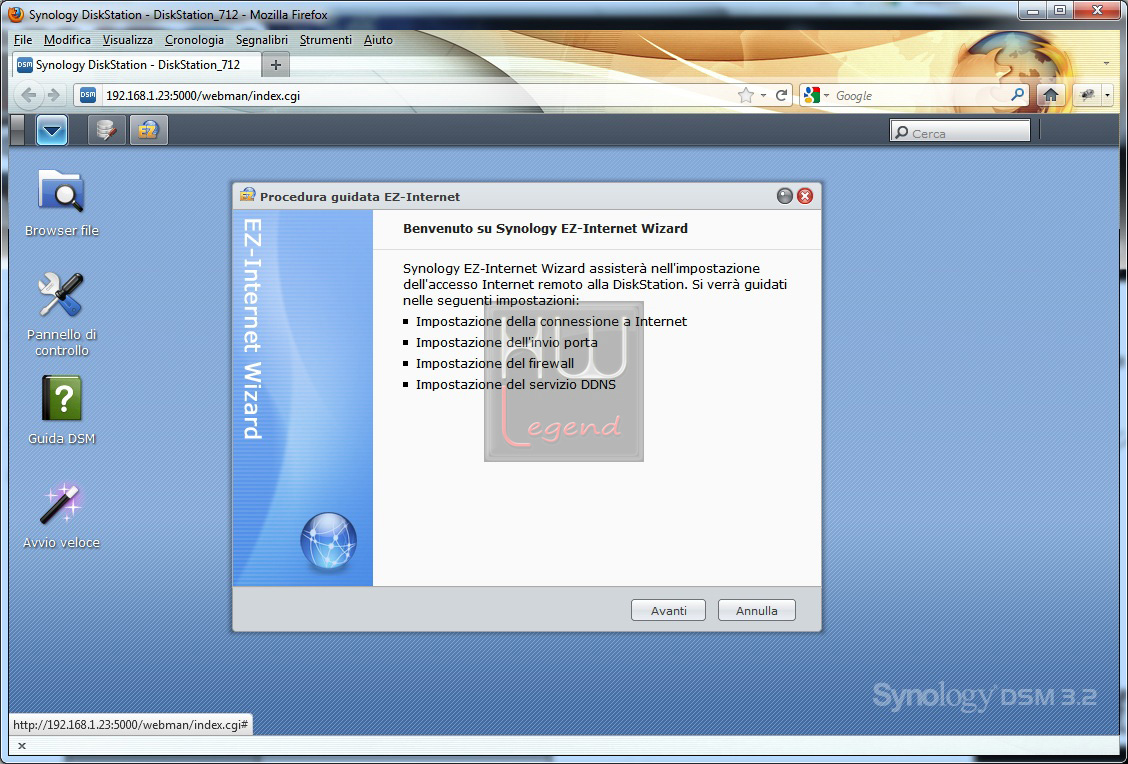Open the Modifica menu
This screenshot has height=764, width=1128.
coord(67,40)
